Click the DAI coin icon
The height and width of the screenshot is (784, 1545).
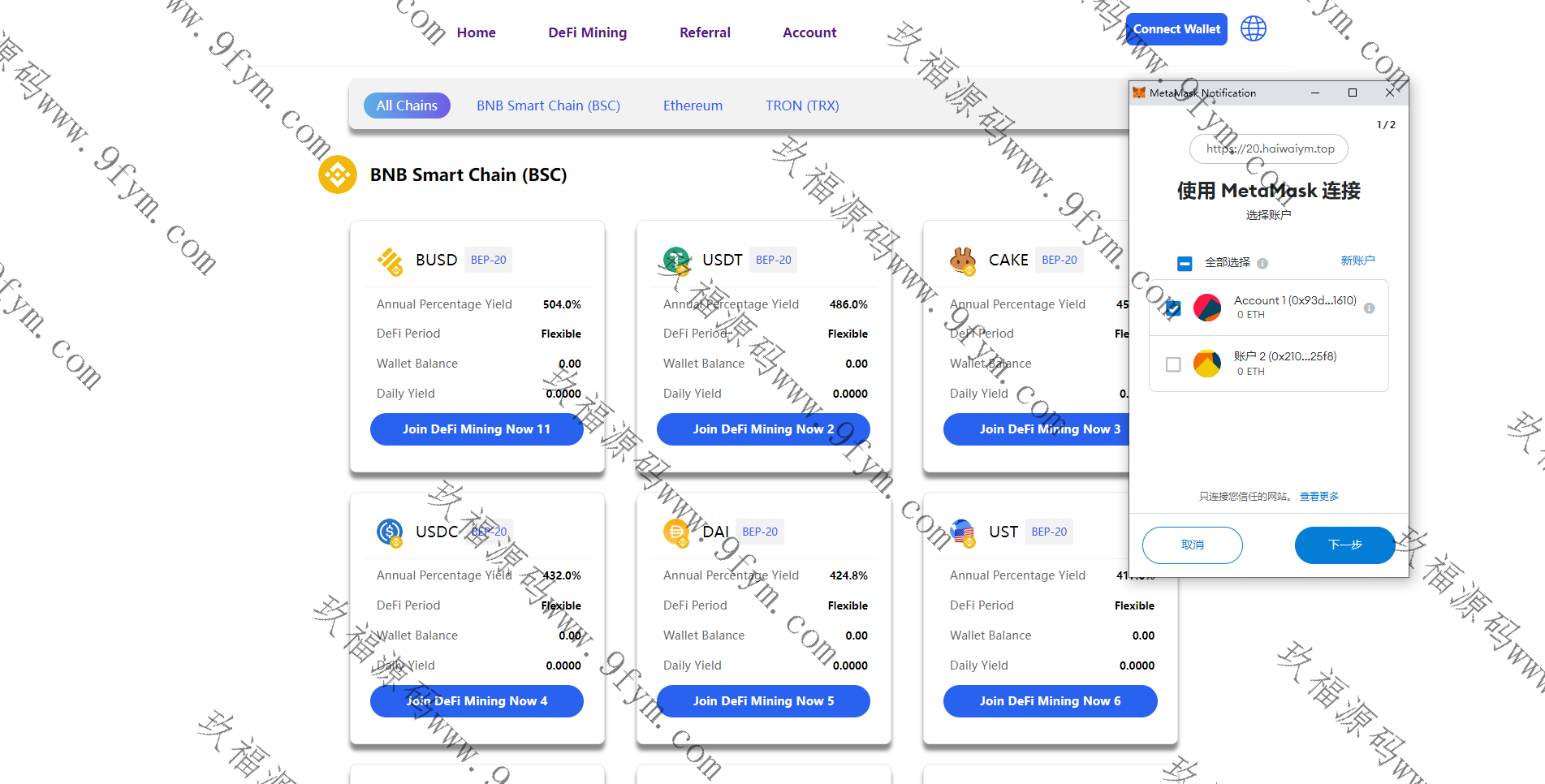pyautogui.click(x=676, y=532)
